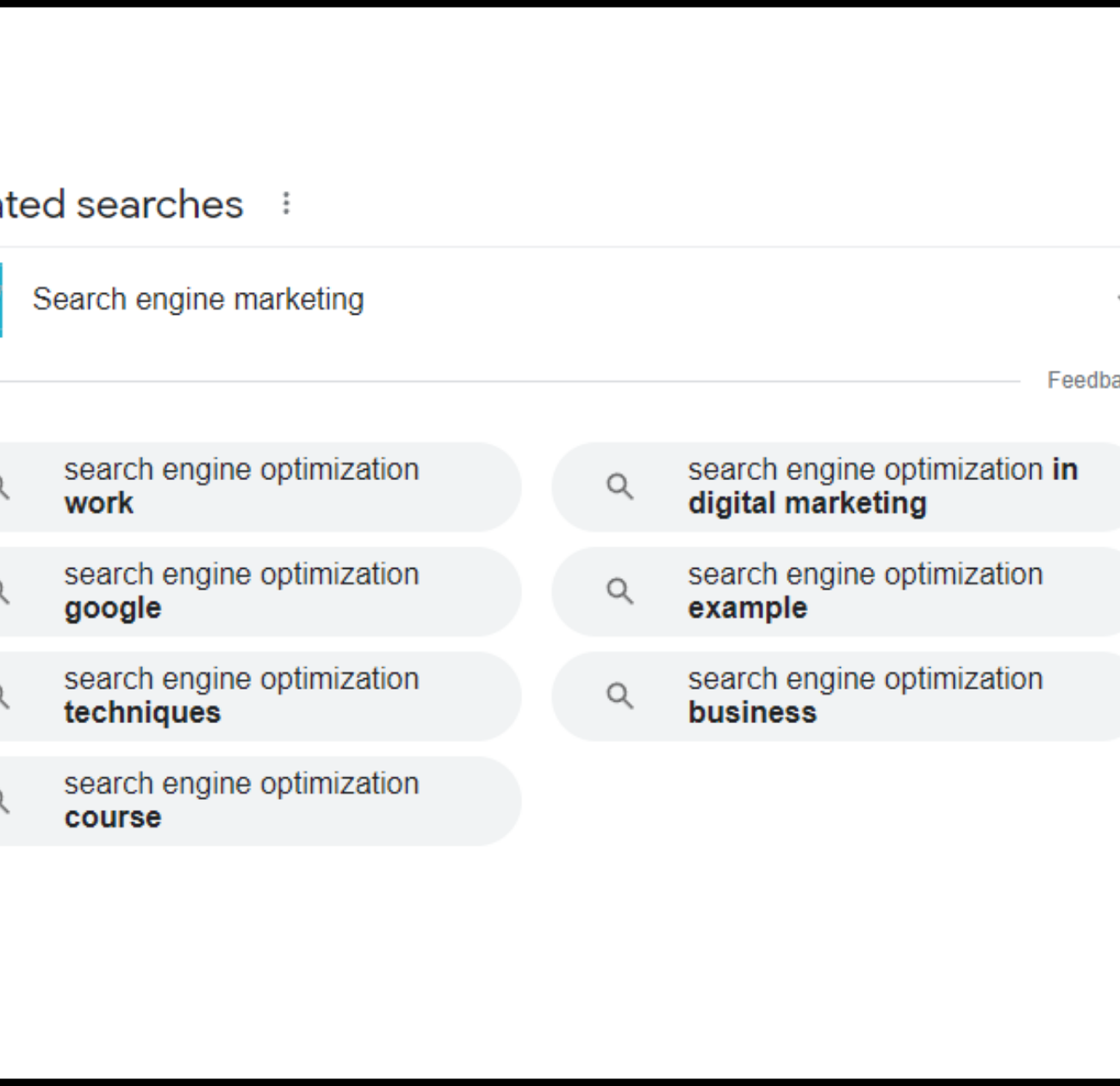Click the Related searches heading

coord(121,205)
